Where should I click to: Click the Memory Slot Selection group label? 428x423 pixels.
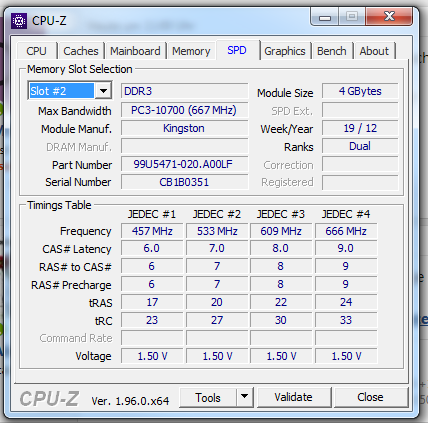[x=80, y=69]
